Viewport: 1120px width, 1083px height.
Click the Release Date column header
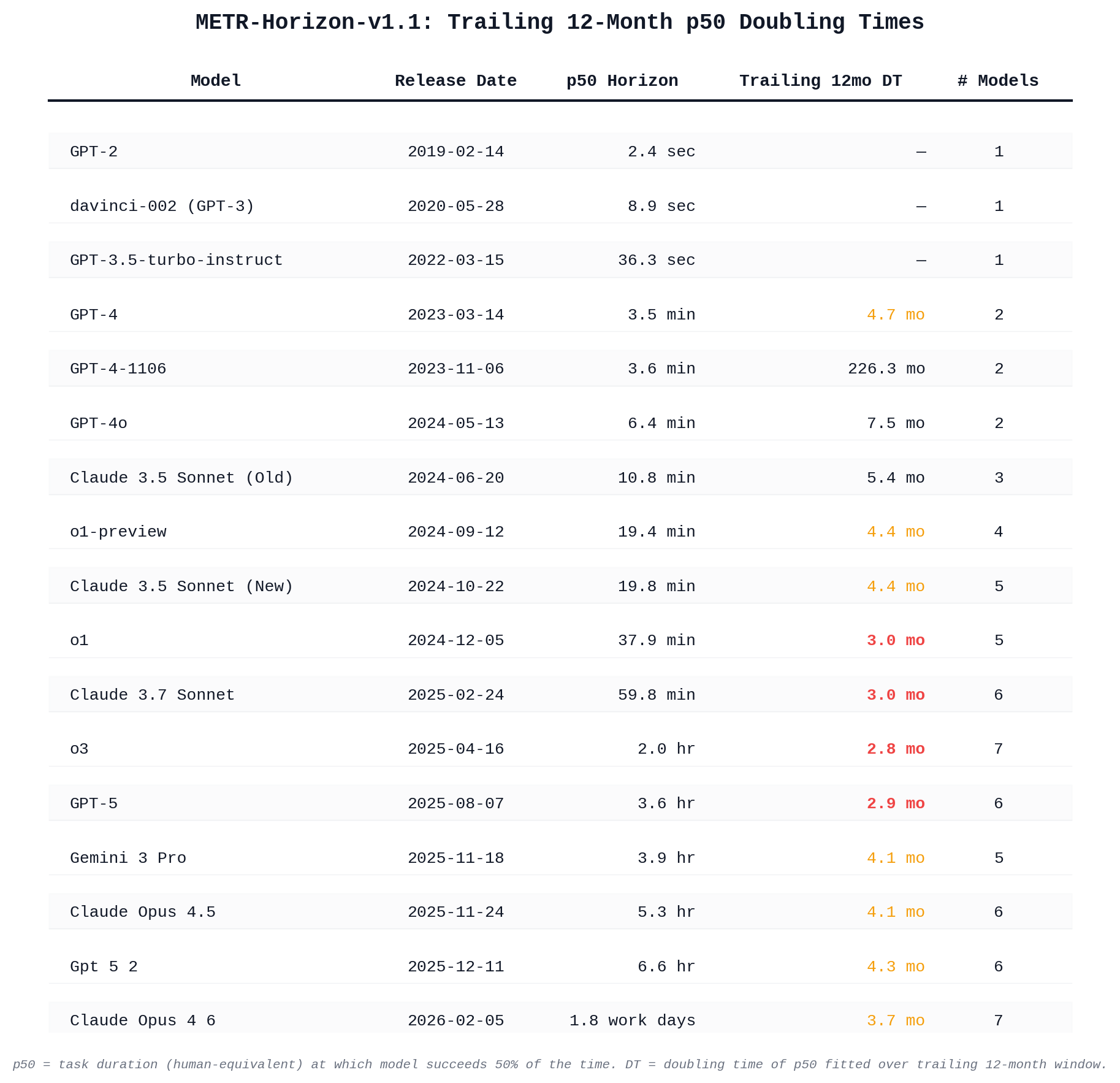pyautogui.click(x=455, y=81)
